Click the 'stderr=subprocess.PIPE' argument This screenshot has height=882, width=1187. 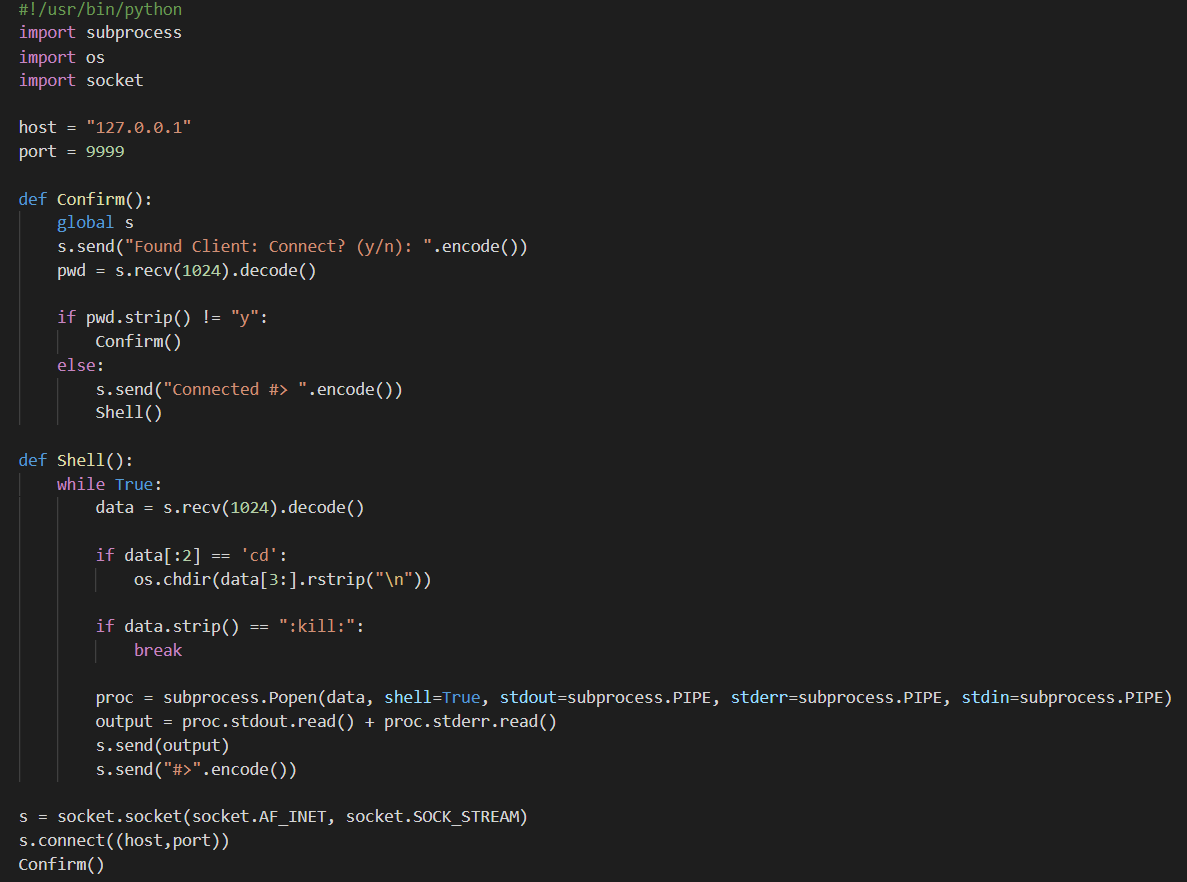click(x=837, y=697)
